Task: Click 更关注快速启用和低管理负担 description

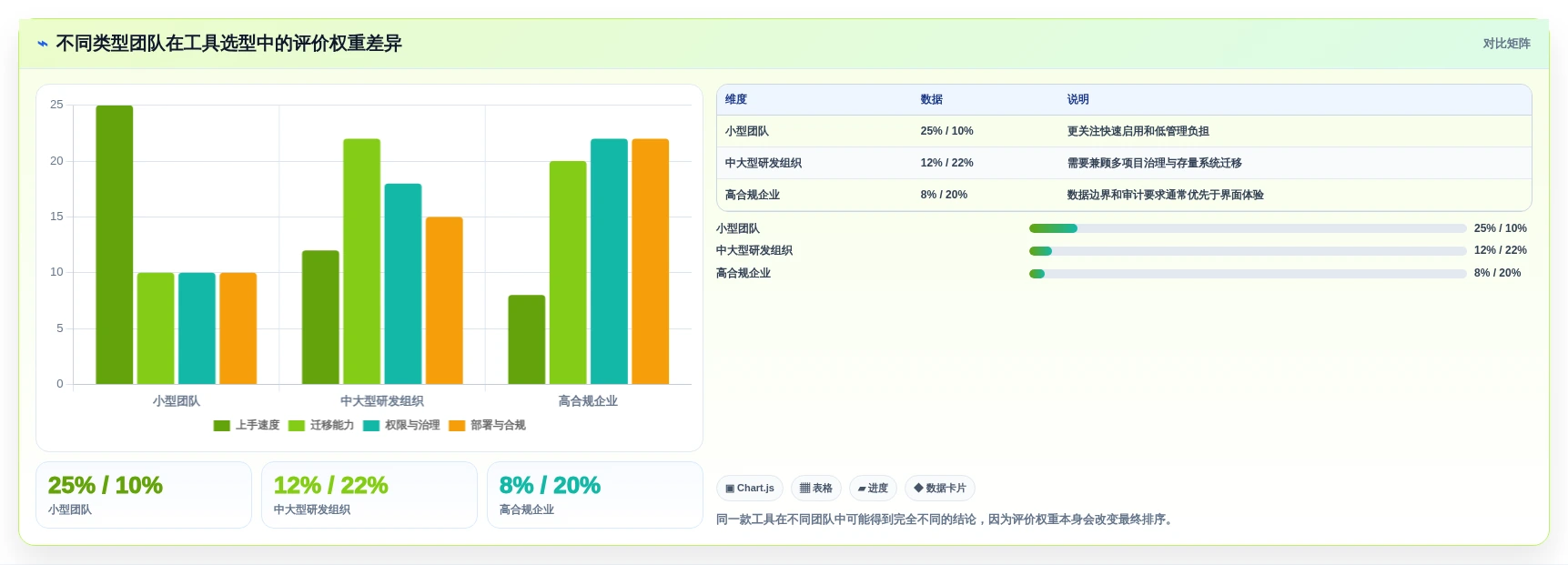Action: 1138,131
